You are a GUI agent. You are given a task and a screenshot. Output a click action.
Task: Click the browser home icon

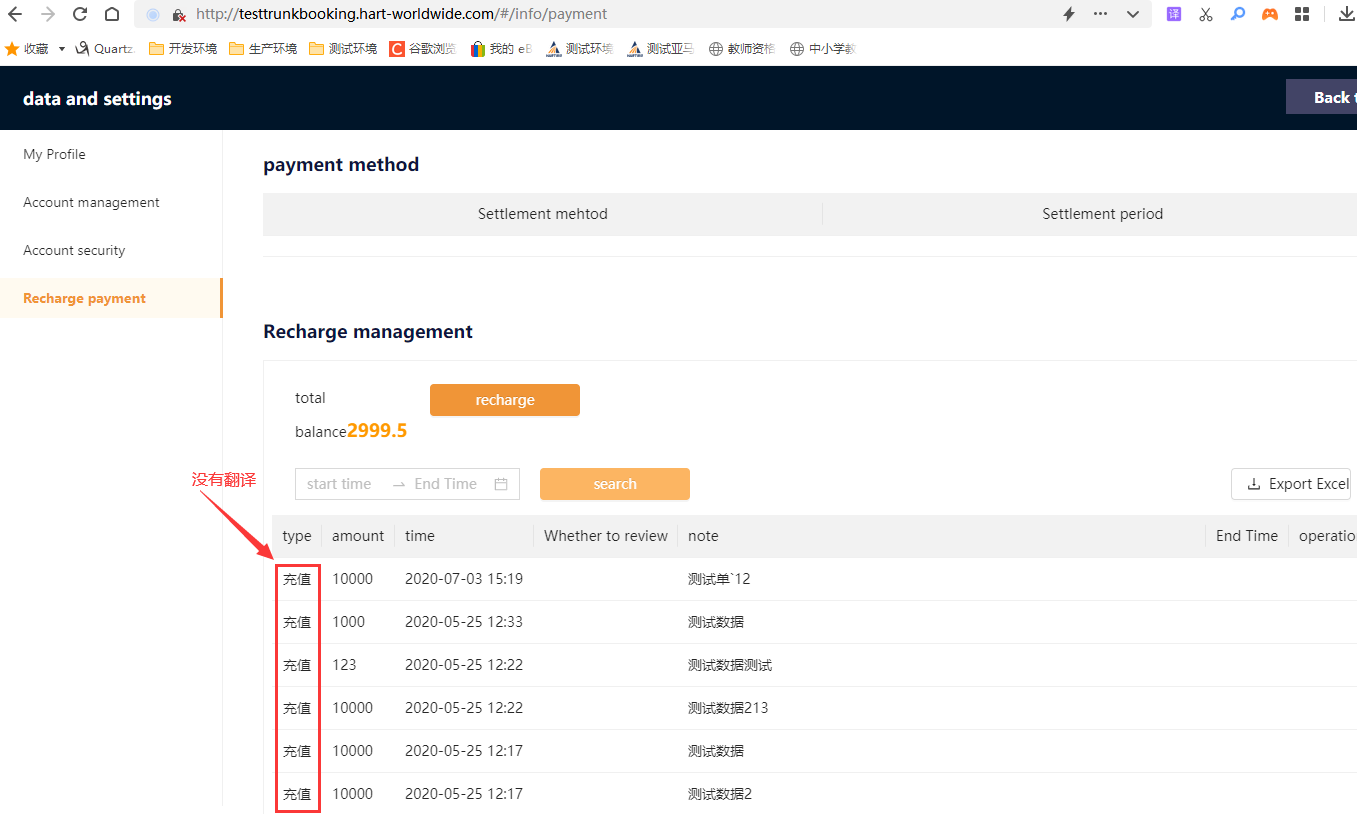click(x=112, y=14)
